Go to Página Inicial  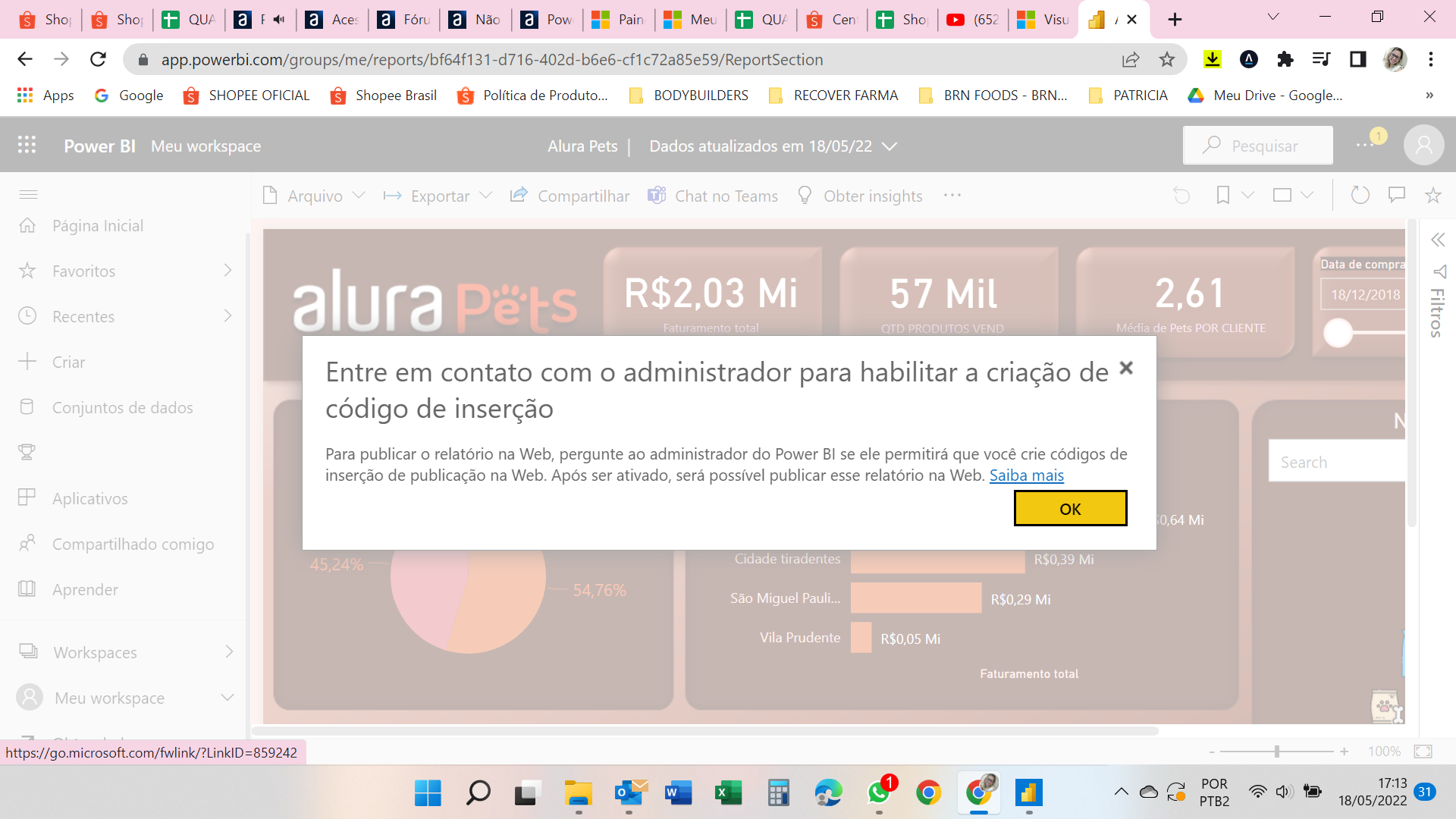(x=98, y=226)
